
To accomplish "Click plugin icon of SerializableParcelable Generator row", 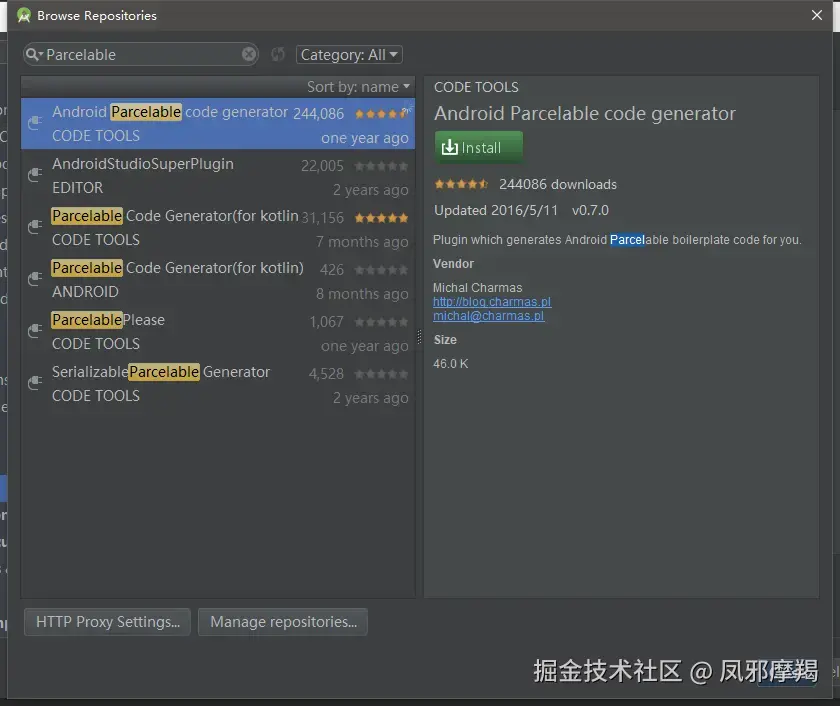I will (x=35, y=382).
